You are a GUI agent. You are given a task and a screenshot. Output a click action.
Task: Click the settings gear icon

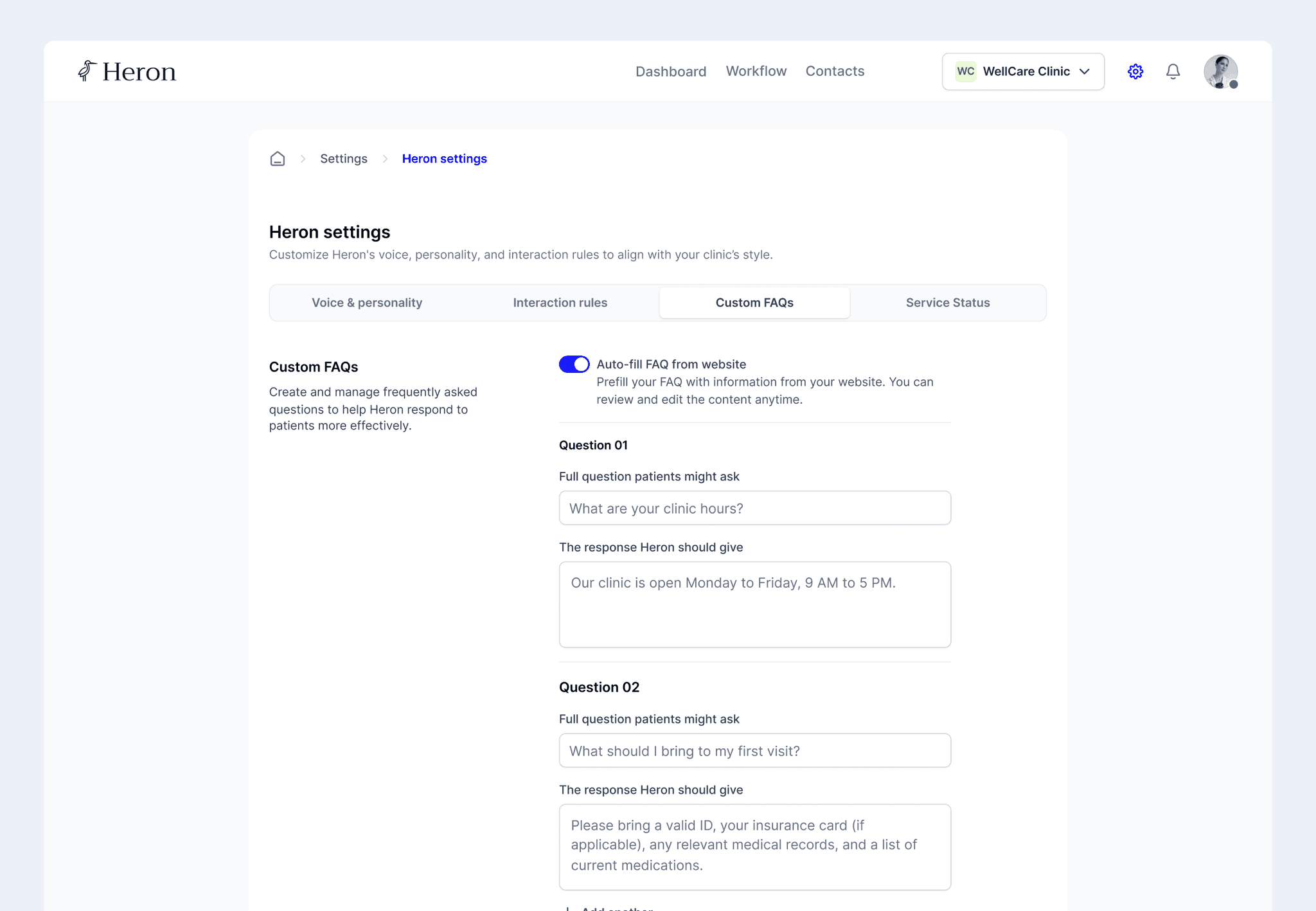point(1135,71)
